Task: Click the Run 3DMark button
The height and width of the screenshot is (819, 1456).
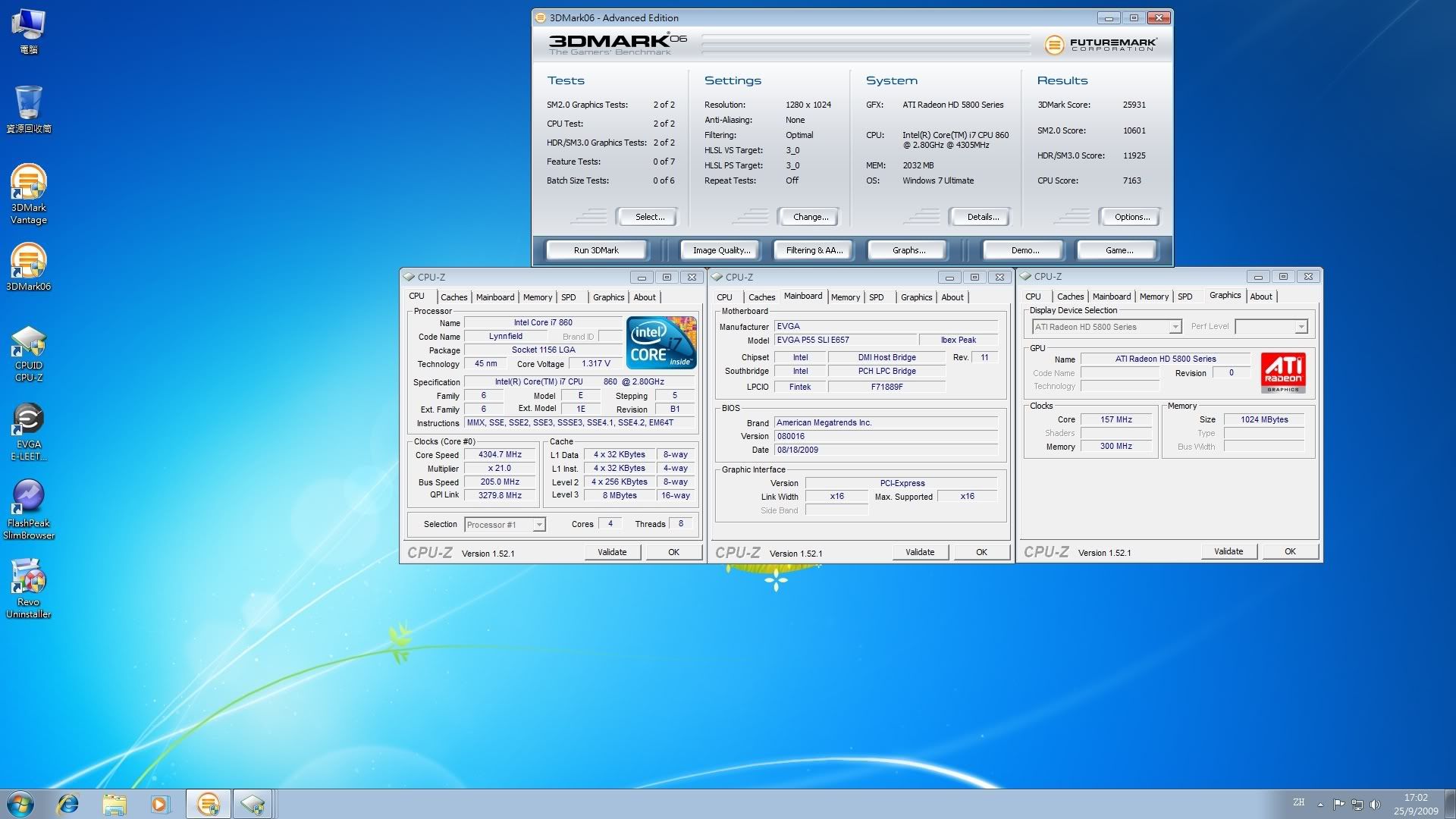Action: click(x=596, y=250)
